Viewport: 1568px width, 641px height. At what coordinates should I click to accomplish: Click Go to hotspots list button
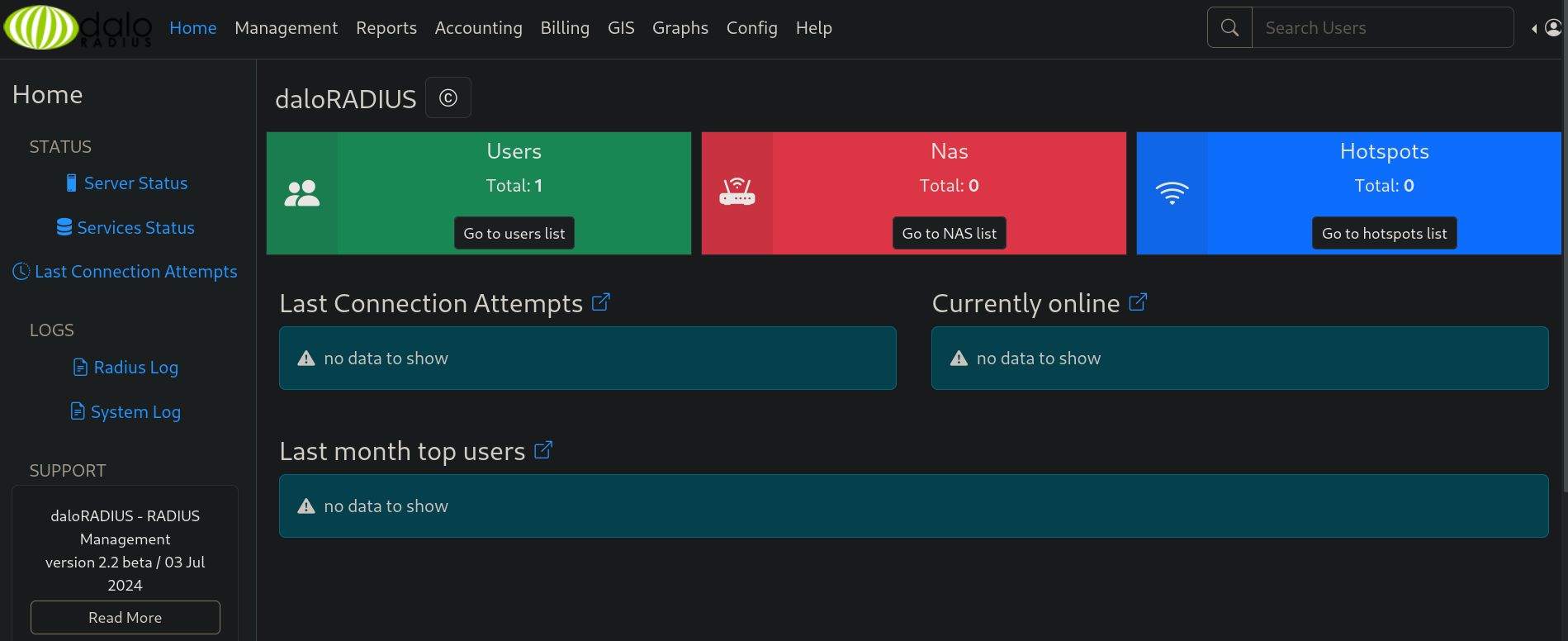coord(1385,233)
